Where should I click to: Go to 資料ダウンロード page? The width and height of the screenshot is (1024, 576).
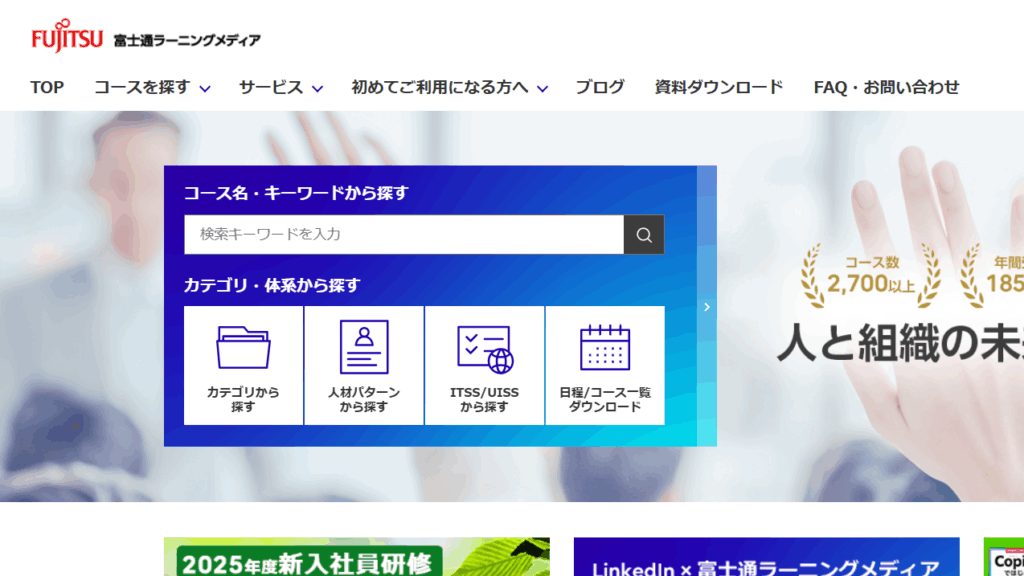pos(719,88)
